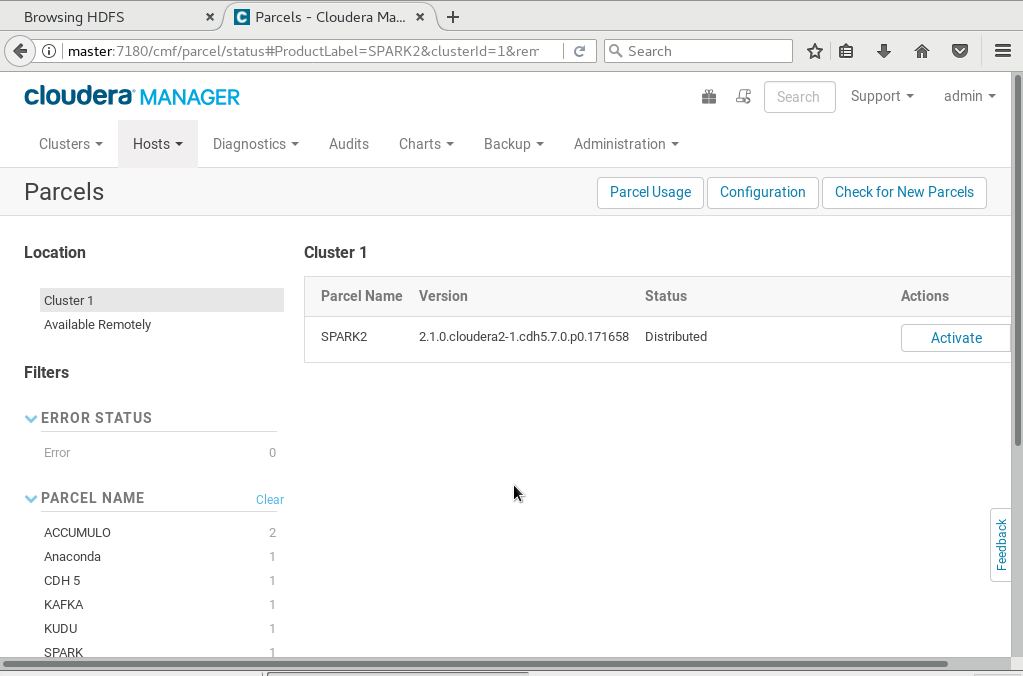Screen dimensions: 1023x676
Task: Show site information icon in address bar
Action: point(49,51)
